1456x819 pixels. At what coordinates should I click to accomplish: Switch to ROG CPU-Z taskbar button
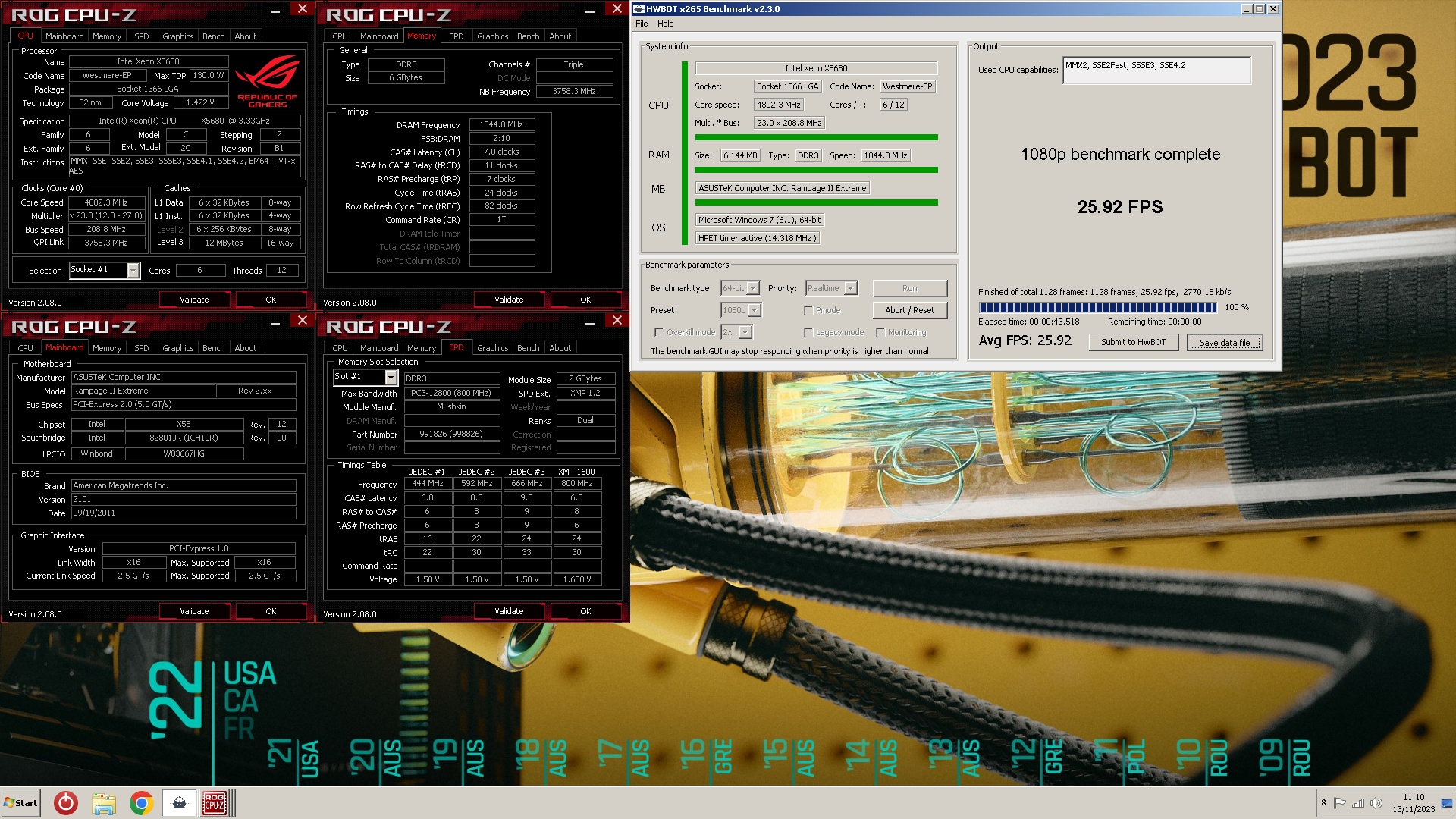[215, 803]
